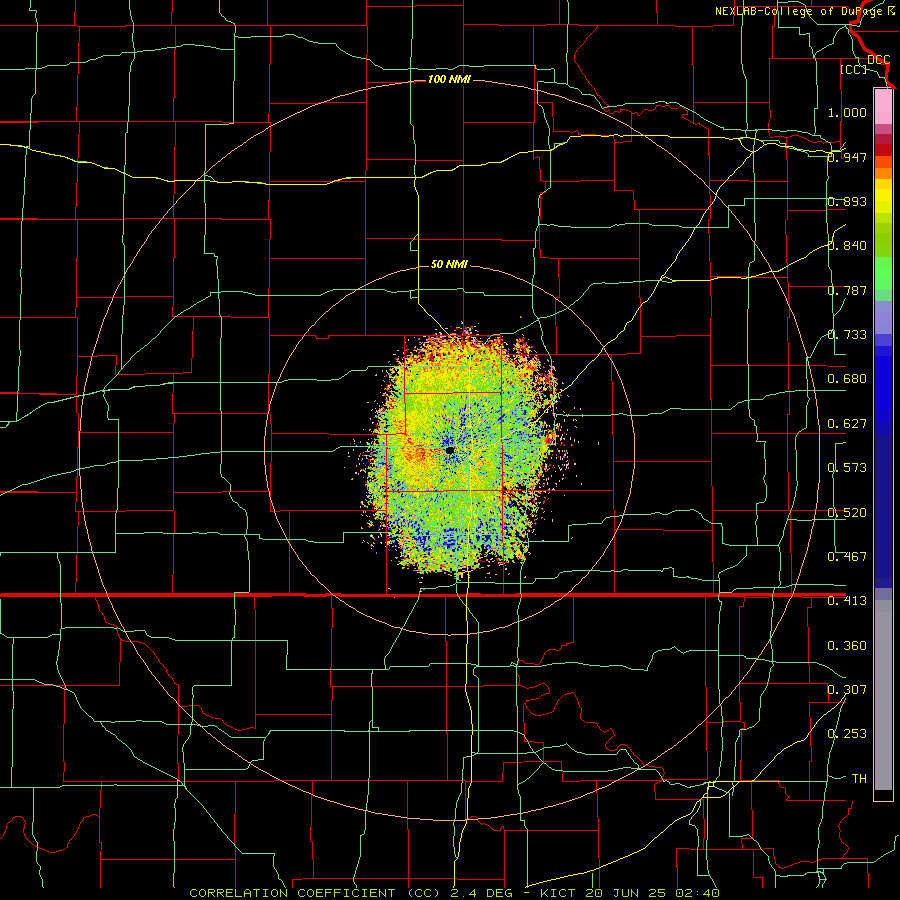Viewport: 900px width, 900px height.
Task: Click the 0.680 legend value
Action: [847, 379]
